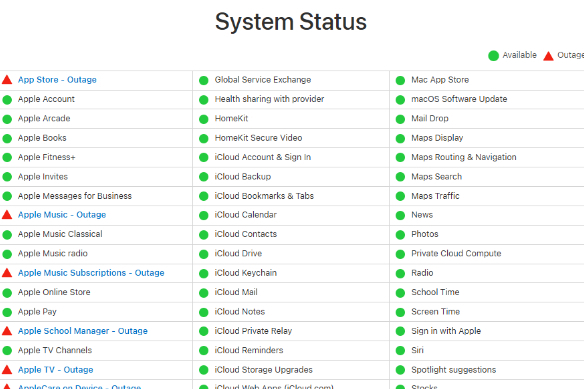Click the Maps Traffic entry
584x389 pixels.
point(435,196)
